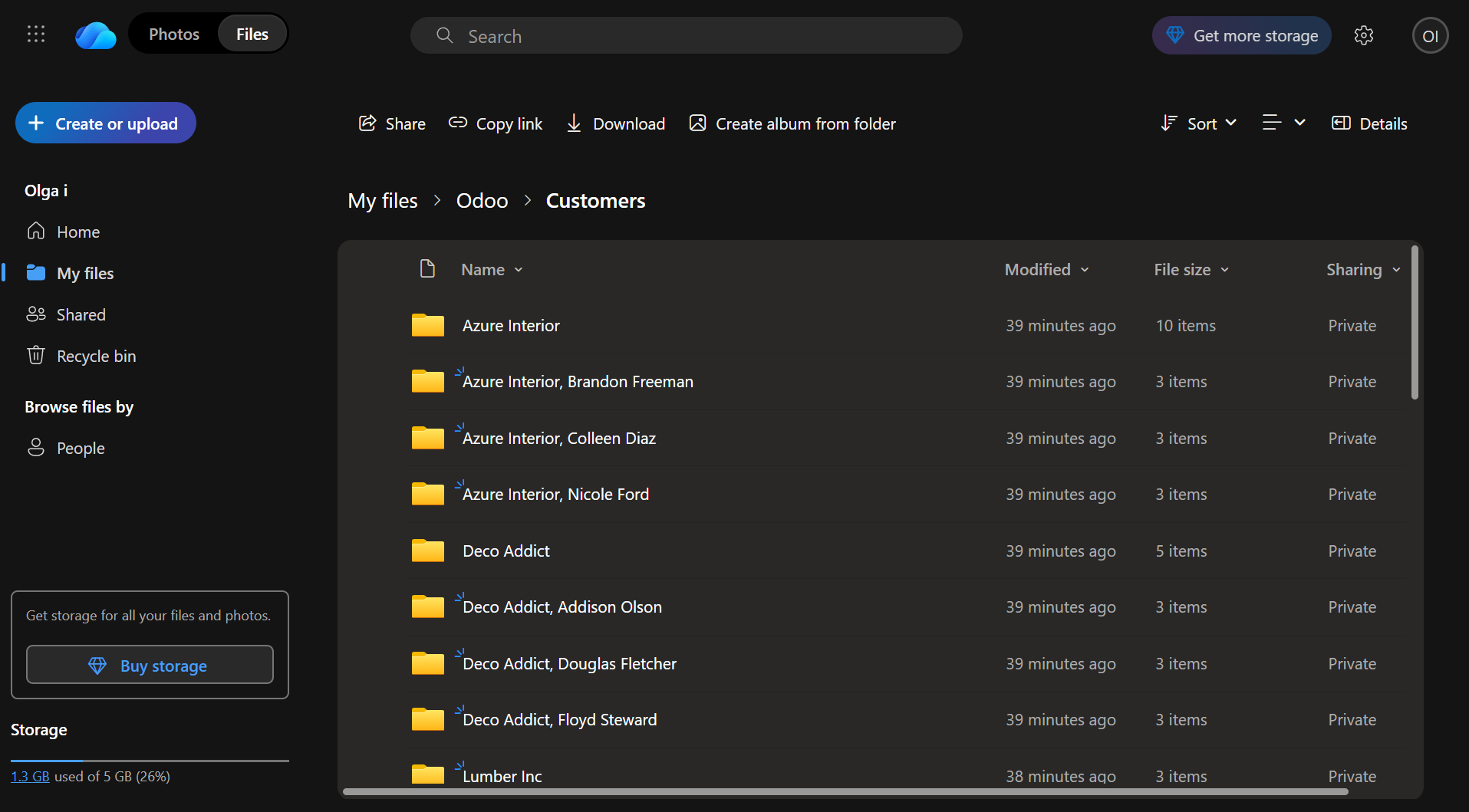This screenshot has height=812, width=1469.
Task: Open settings gear icon
Action: 1363,35
